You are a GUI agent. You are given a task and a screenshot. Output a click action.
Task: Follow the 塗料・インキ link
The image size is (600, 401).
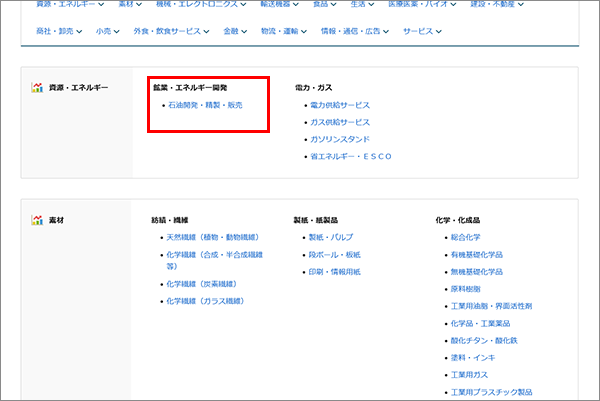473,358
